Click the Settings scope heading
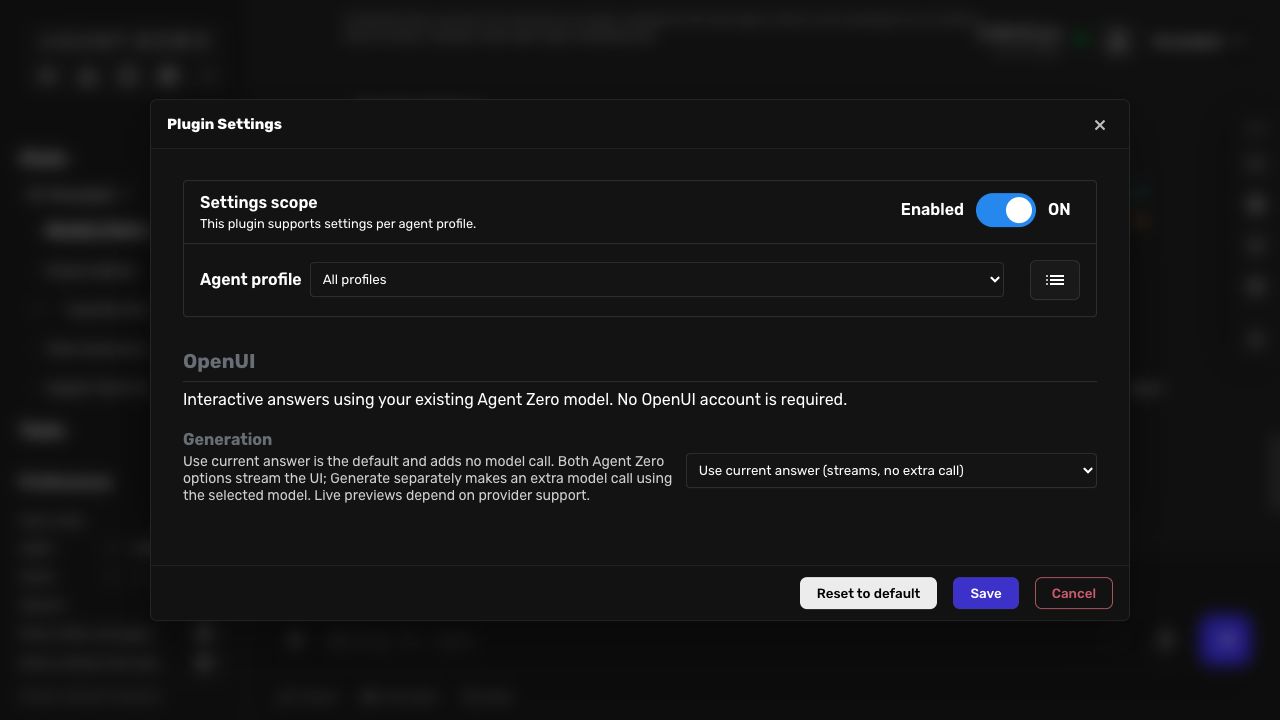The width and height of the screenshot is (1280, 720). 259,203
